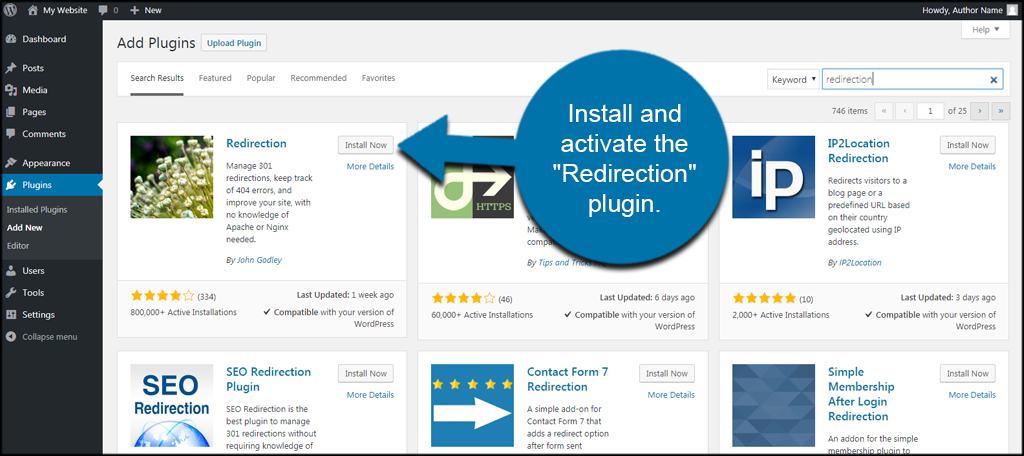Open the plugin Editor submenu item
The height and width of the screenshot is (456, 1024).
18,246
